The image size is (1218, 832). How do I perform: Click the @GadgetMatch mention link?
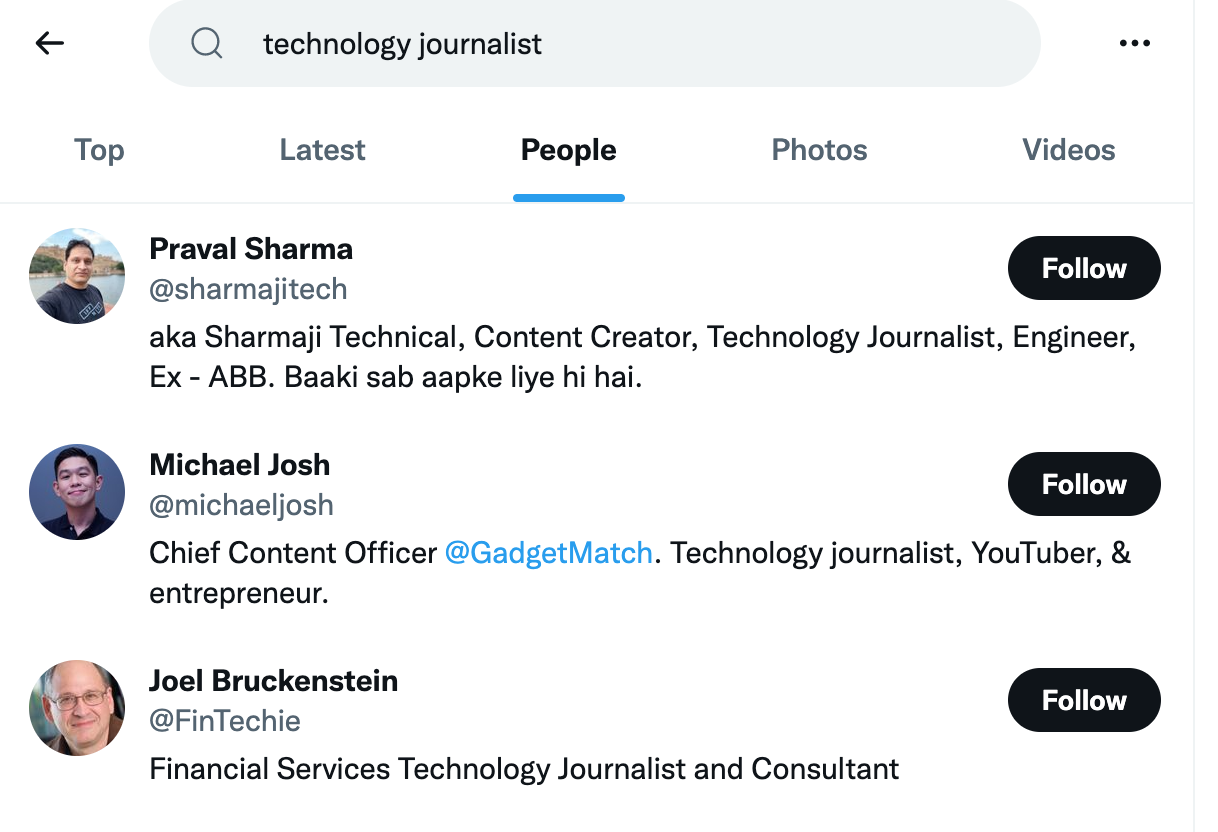(548, 553)
